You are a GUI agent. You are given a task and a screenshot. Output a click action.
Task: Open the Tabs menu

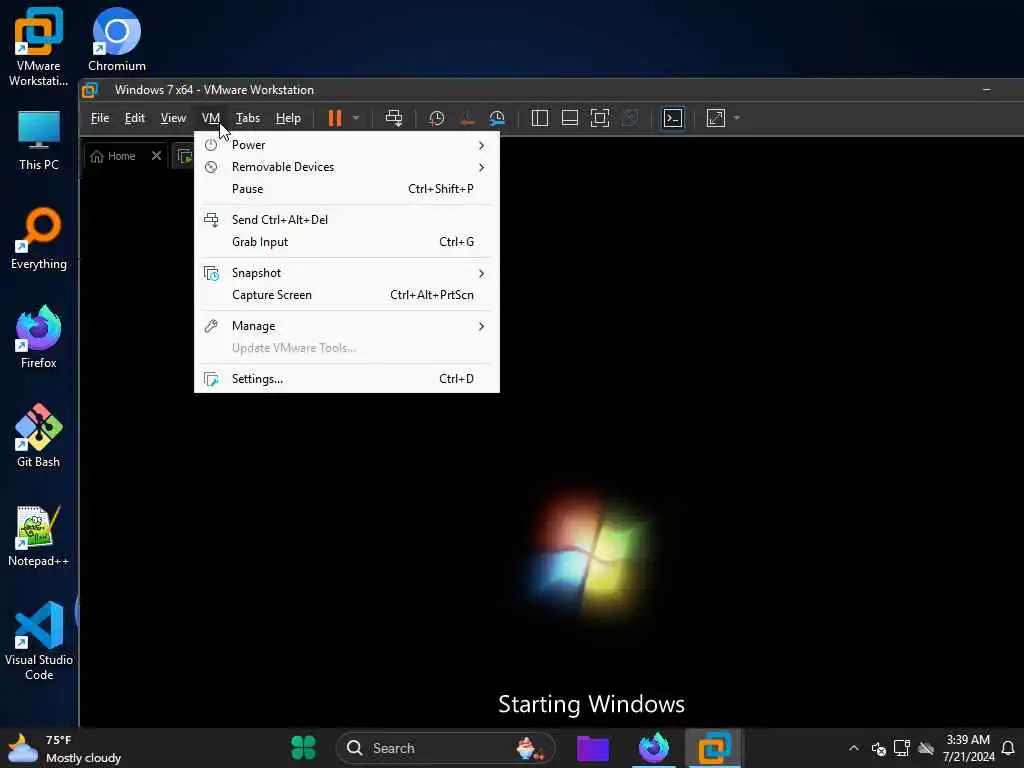point(248,118)
